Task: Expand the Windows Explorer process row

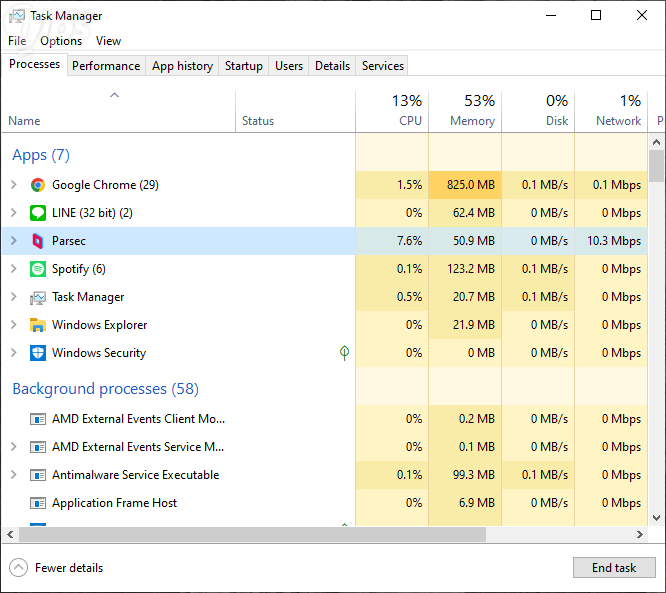Action: point(14,325)
